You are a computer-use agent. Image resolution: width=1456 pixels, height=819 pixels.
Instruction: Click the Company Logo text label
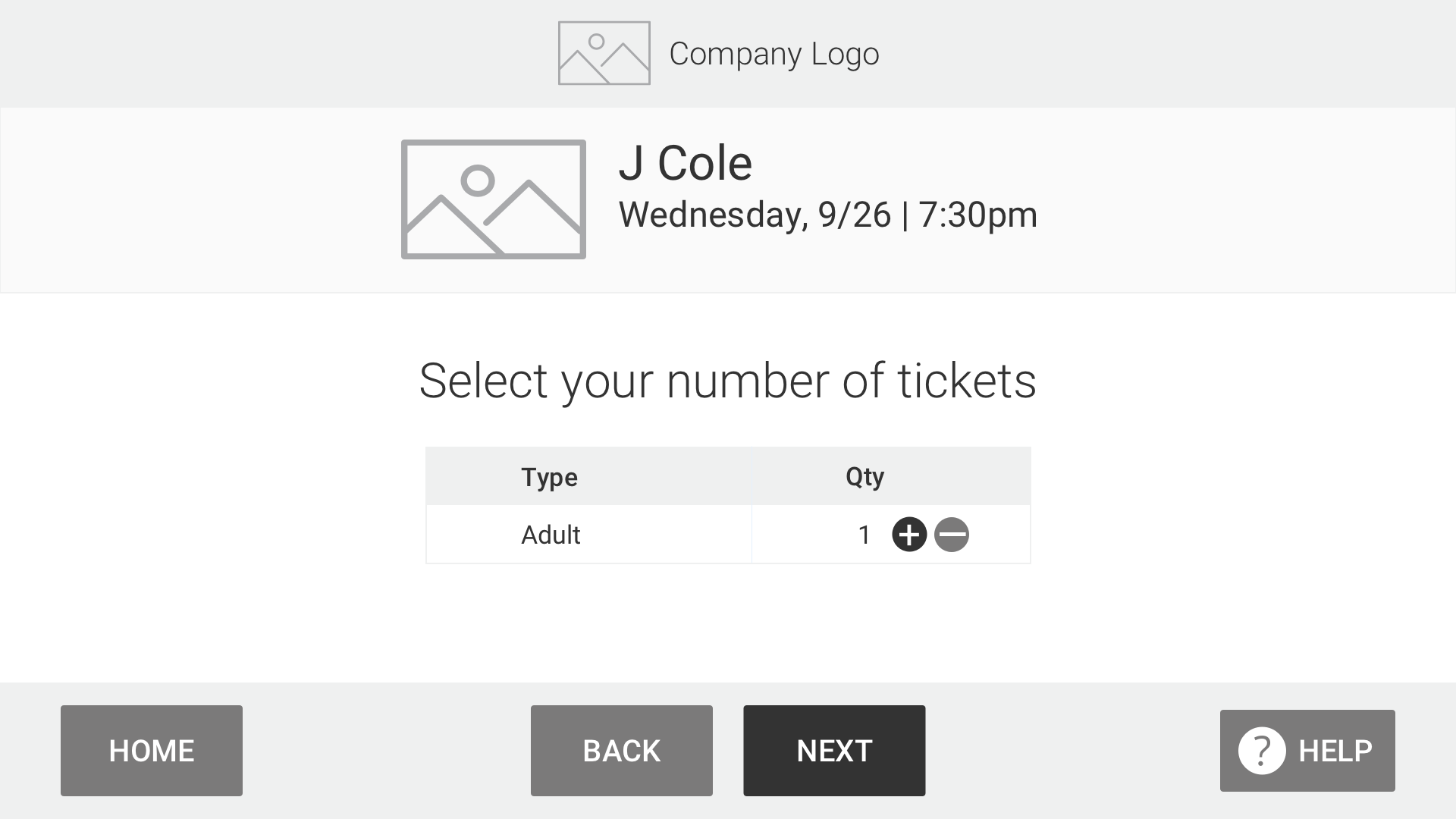(774, 54)
